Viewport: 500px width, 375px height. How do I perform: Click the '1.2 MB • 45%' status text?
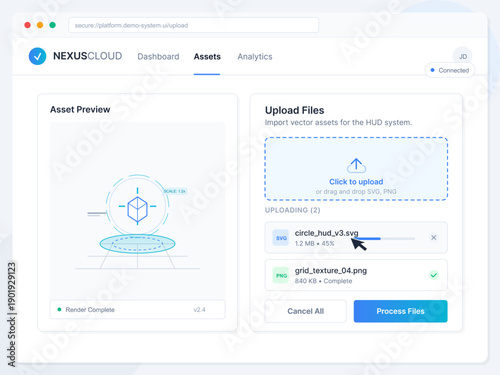(x=314, y=243)
